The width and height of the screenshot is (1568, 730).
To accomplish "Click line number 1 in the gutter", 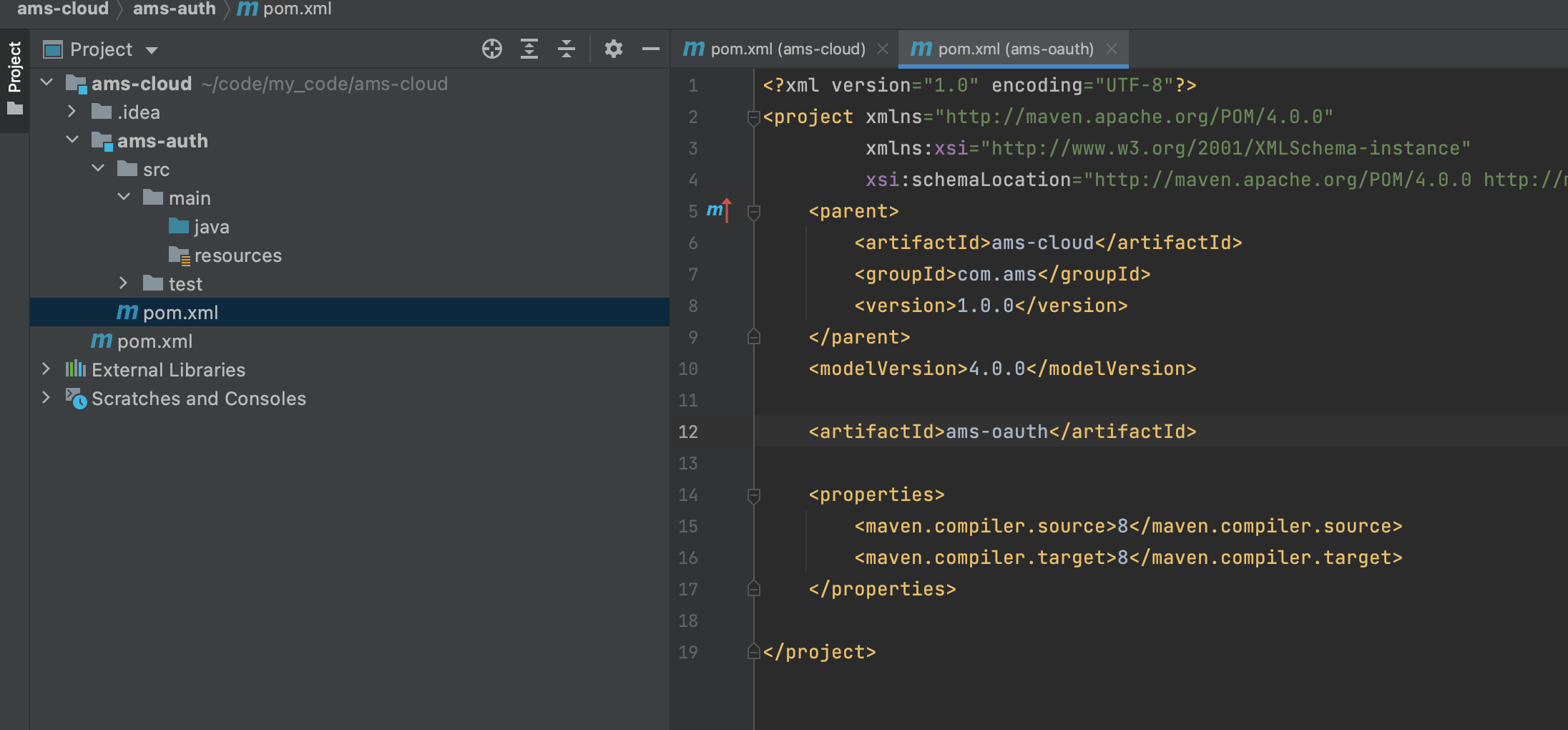I will (x=693, y=86).
